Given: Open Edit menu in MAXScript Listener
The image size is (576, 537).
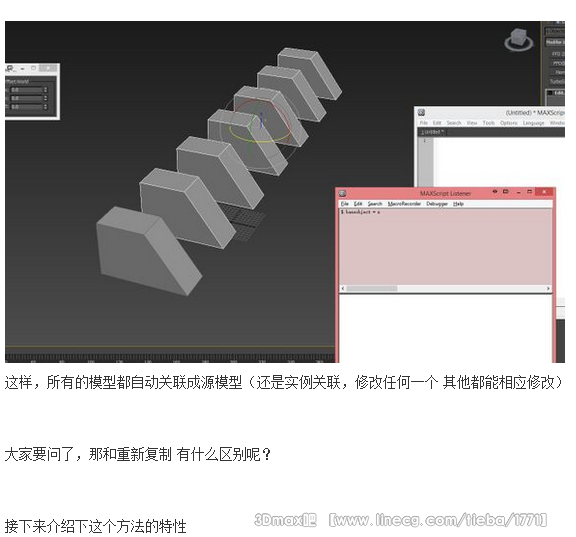Looking at the screenshot, I should pos(358,203).
